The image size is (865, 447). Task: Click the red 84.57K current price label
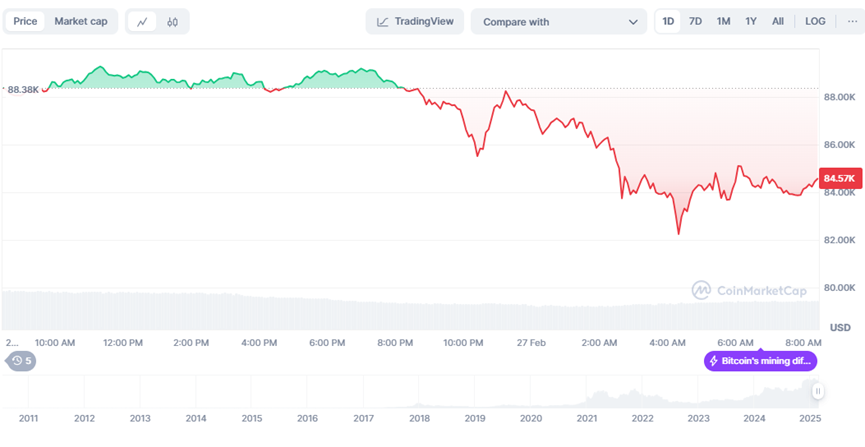837,178
